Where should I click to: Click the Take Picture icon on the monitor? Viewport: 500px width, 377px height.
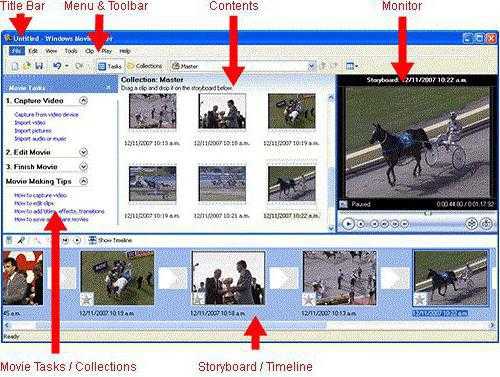(x=486, y=223)
